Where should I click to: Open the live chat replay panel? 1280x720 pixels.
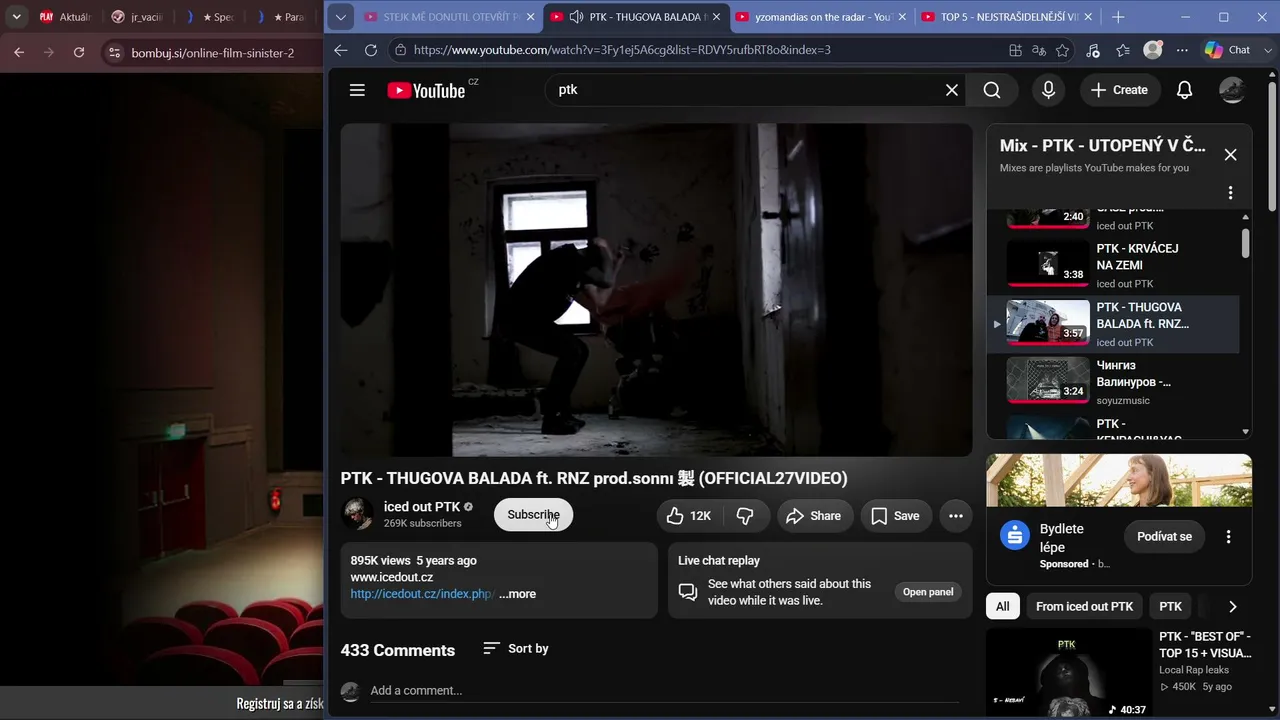[x=928, y=592]
